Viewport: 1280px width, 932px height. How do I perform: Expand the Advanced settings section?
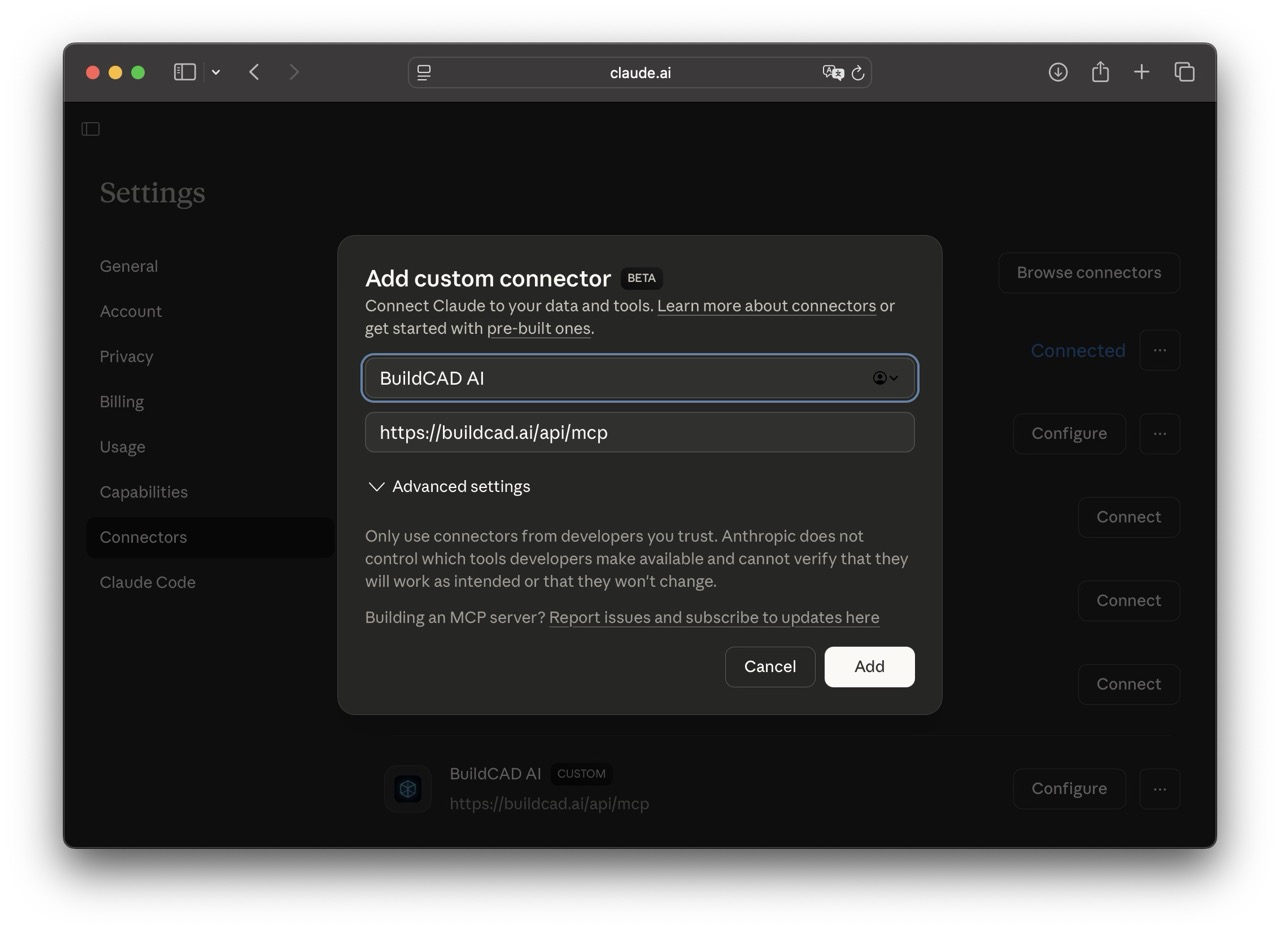click(x=448, y=487)
